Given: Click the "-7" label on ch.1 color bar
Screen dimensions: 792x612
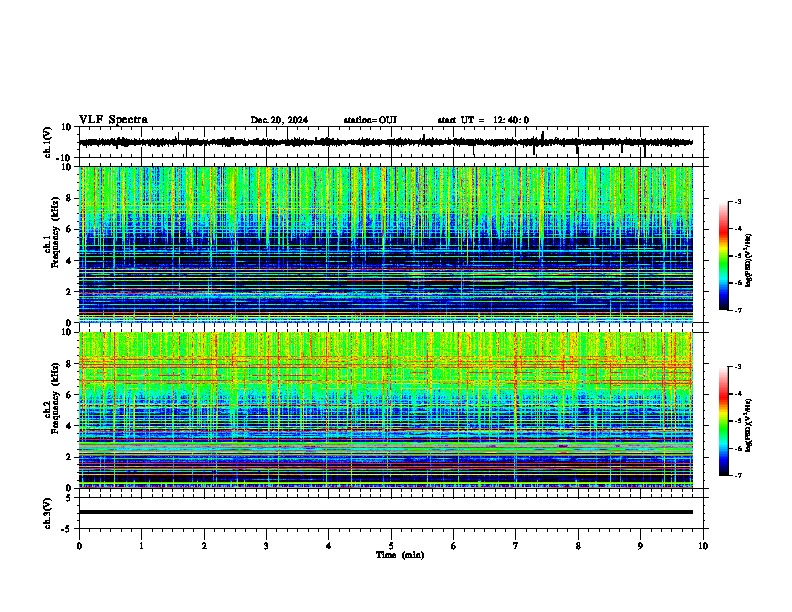Looking at the screenshot, I should tap(738, 310).
